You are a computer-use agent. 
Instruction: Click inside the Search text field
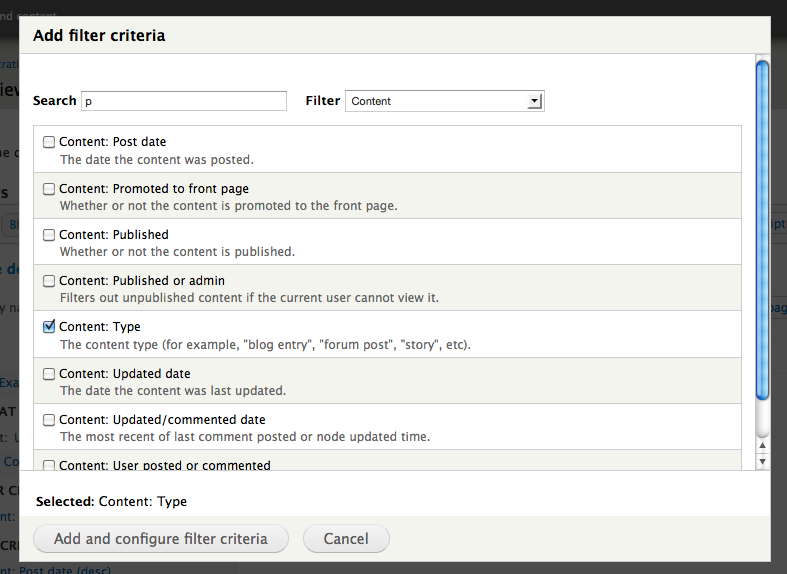184,101
